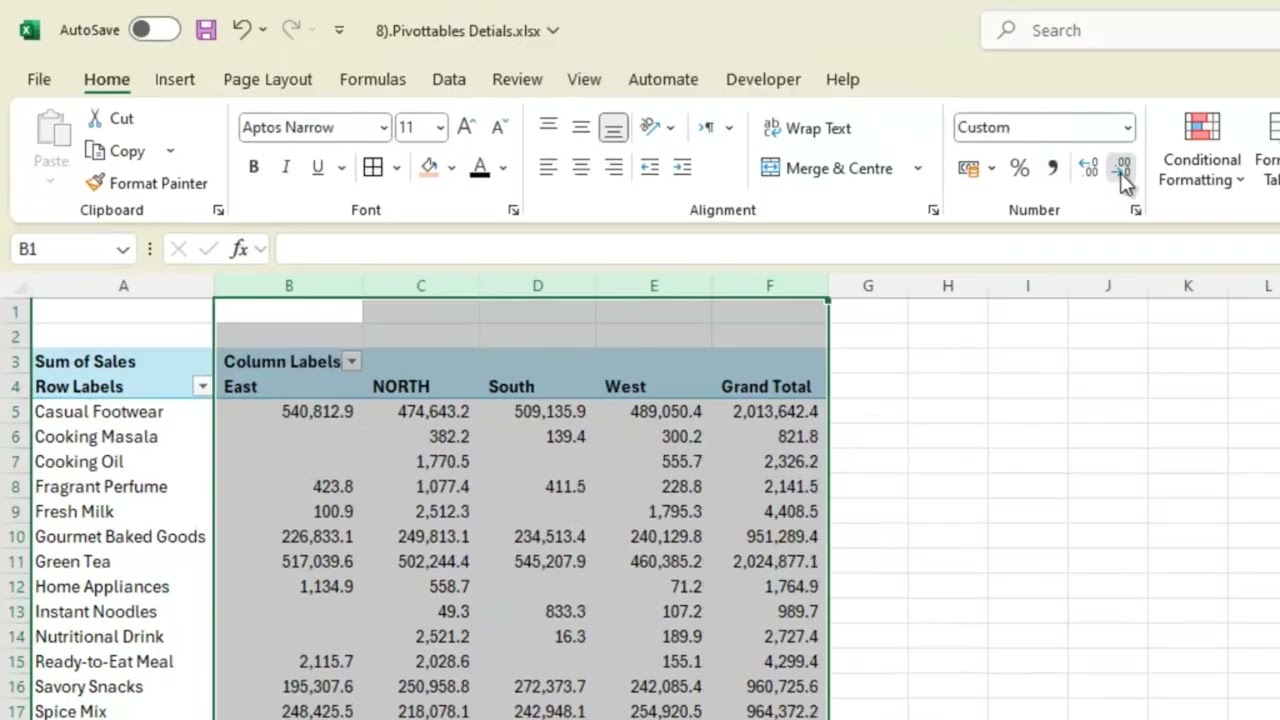Click the formula bar input area
The image size is (1280, 720).
776,249
